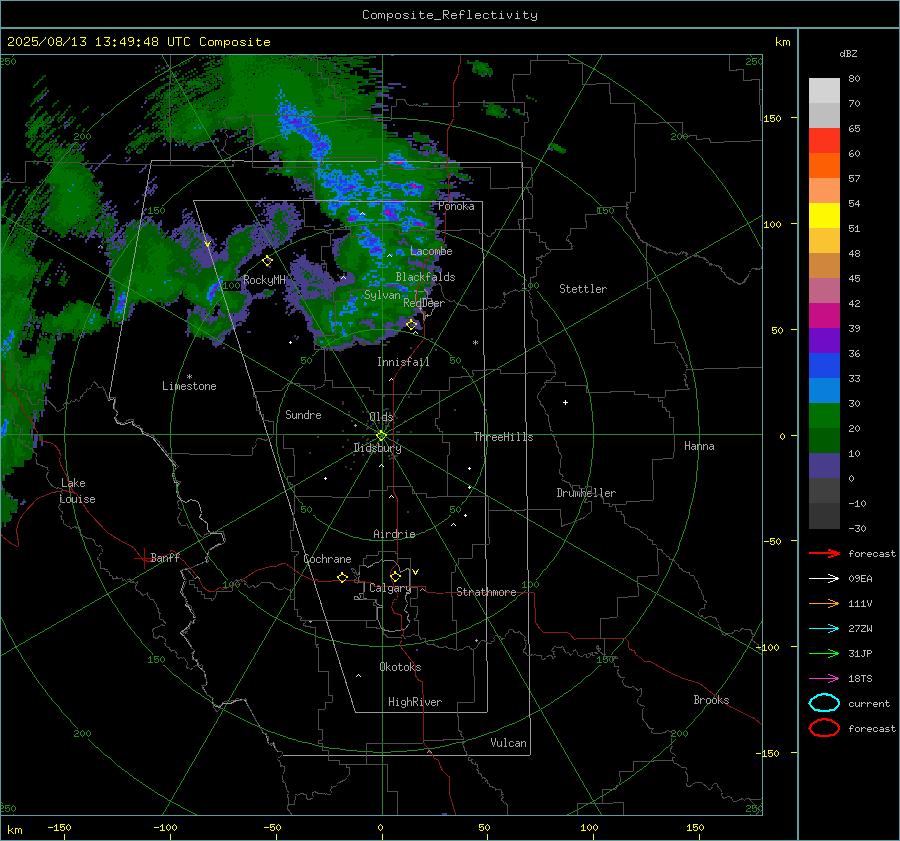Click the Calgary city label
The height and width of the screenshot is (841, 900).
click(x=390, y=588)
